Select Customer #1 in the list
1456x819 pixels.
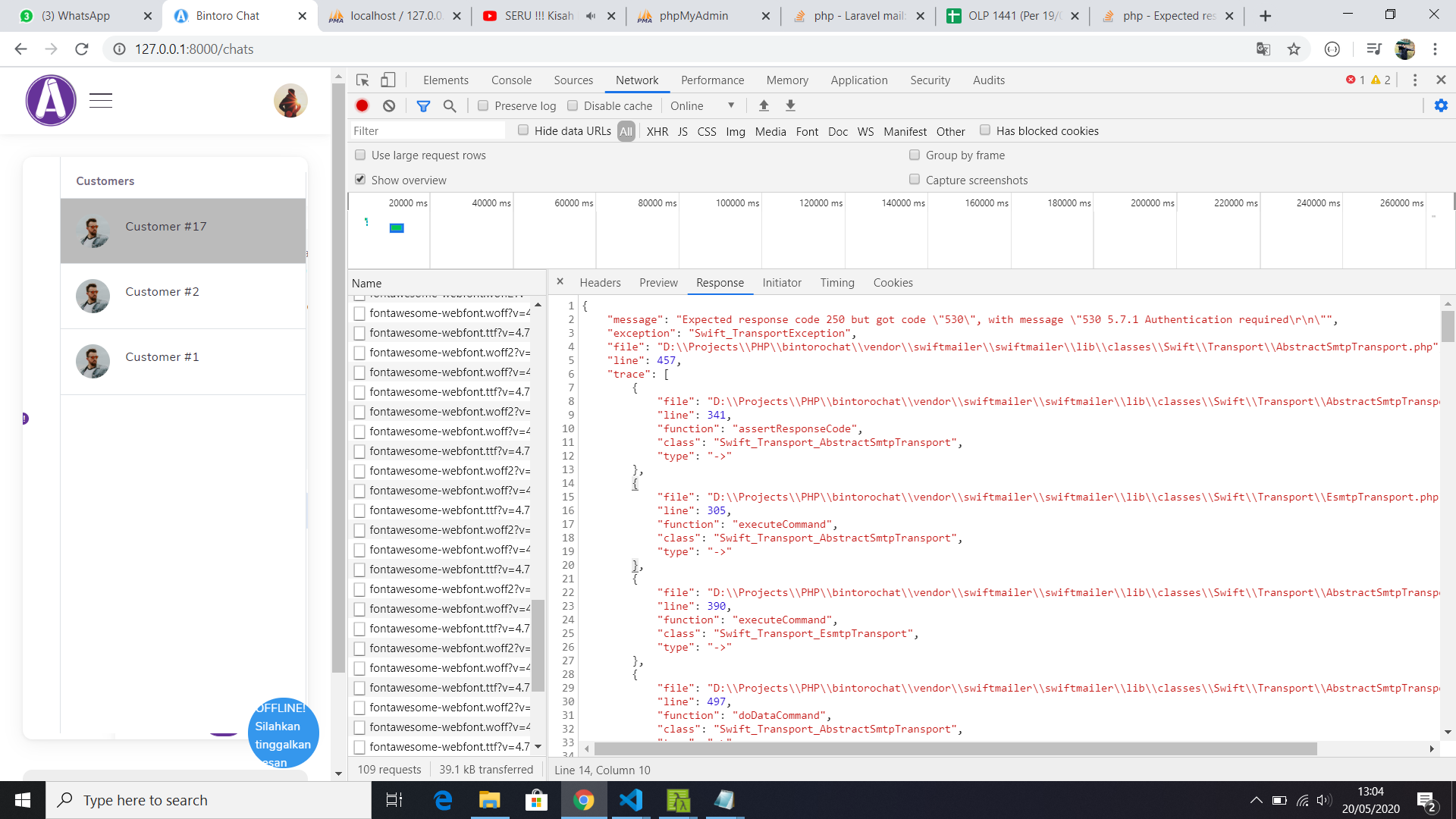[x=183, y=362]
